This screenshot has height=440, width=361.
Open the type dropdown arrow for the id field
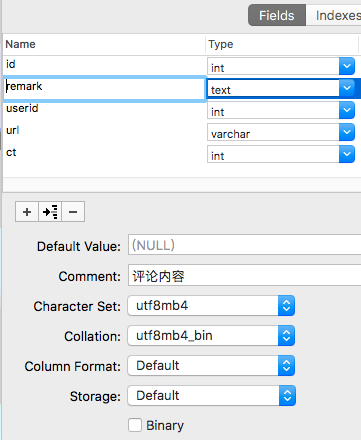pyautogui.click(x=347, y=66)
